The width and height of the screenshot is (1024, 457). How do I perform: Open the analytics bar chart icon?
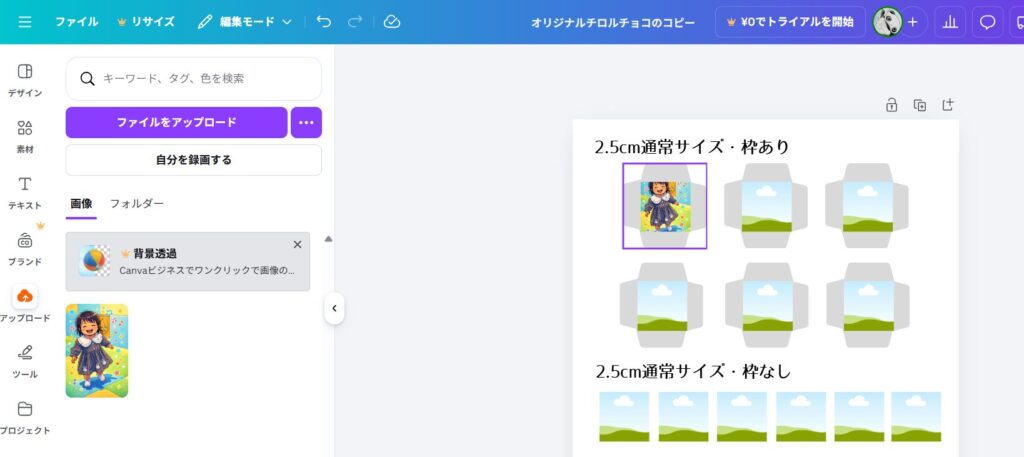click(949, 22)
